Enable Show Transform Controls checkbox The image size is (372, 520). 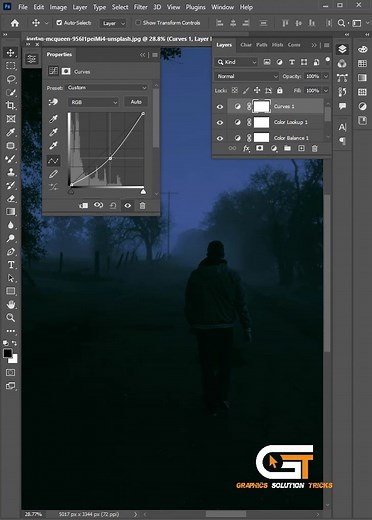[138, 23]
